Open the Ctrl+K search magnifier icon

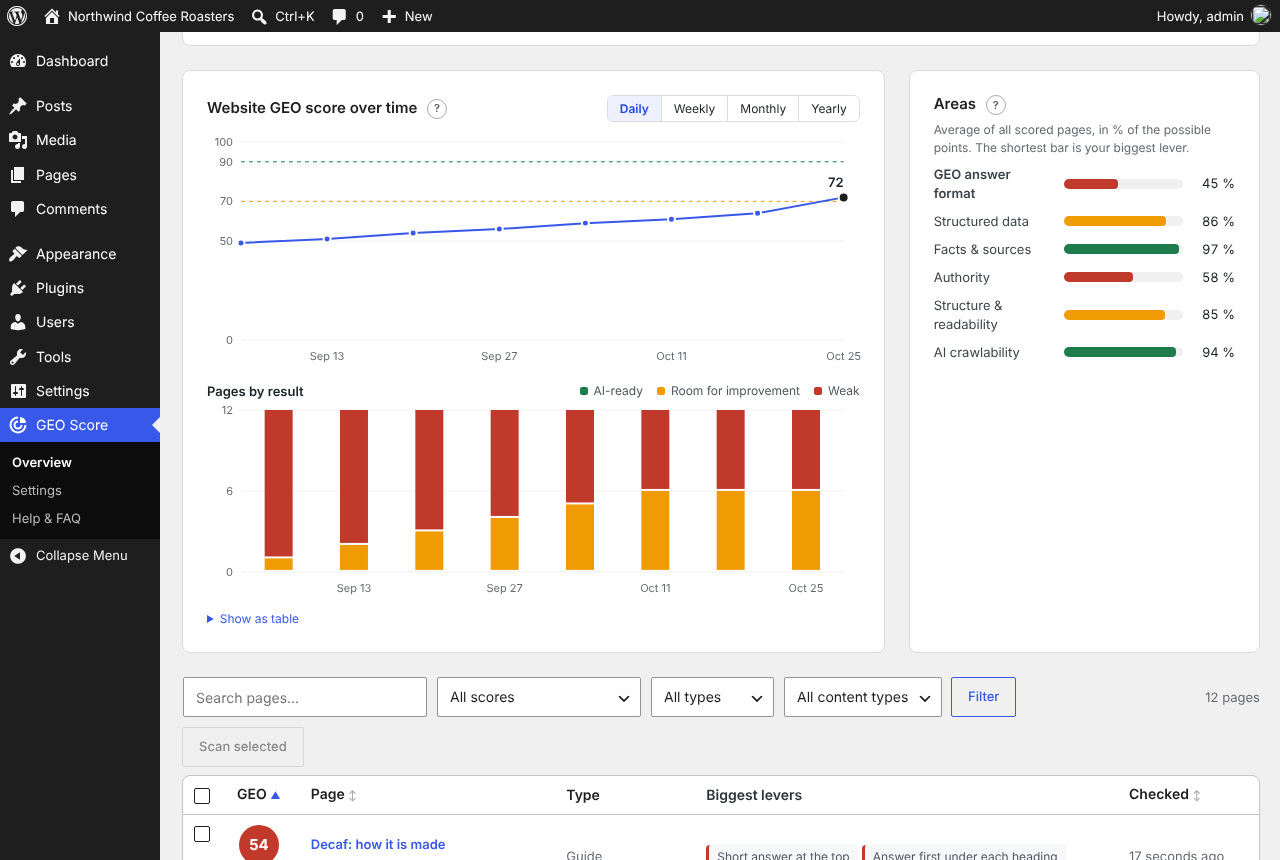(259, 16)
